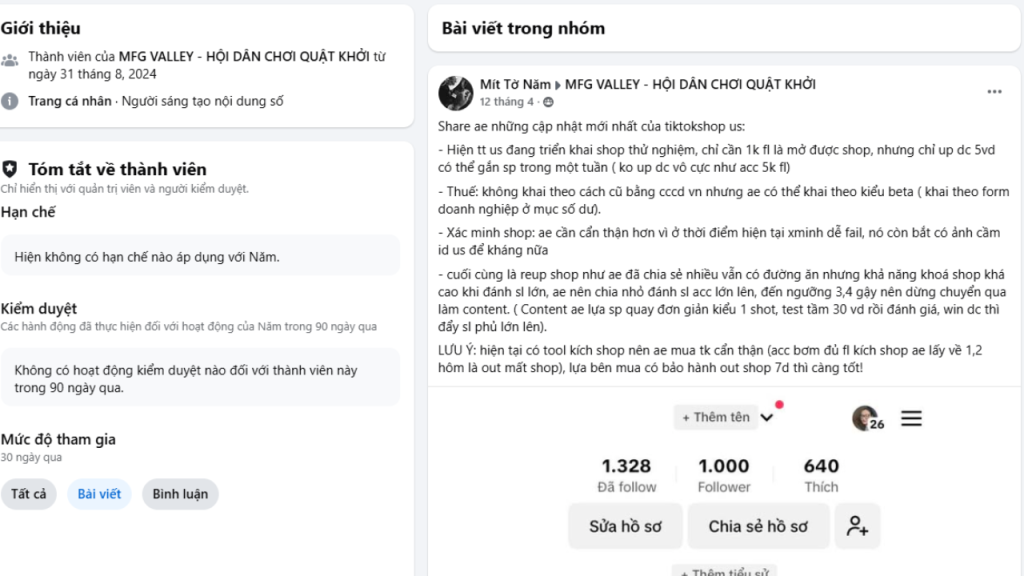Open MFG VALLEY group link in post header
The height and width of the screenshot is (576, 1024).
click(691, 85)
